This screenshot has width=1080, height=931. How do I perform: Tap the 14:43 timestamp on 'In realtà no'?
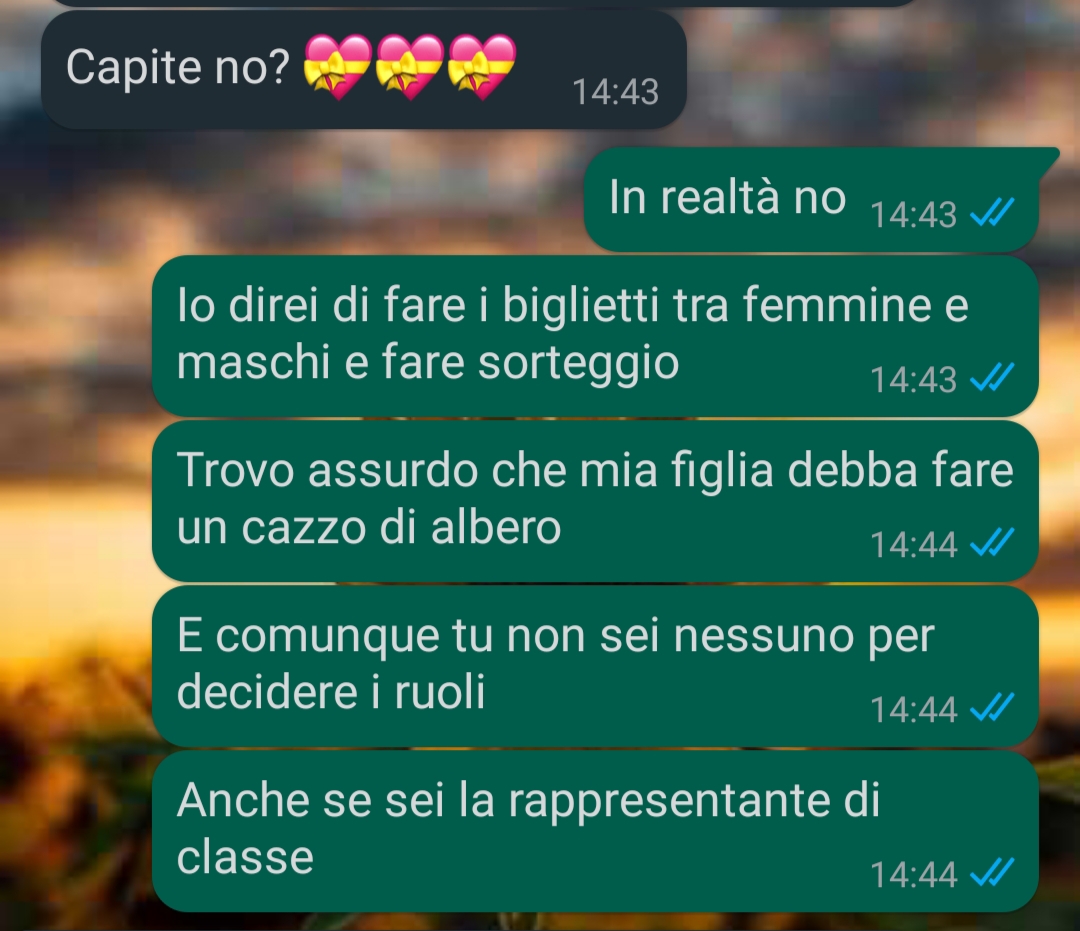tap(914, 214)
